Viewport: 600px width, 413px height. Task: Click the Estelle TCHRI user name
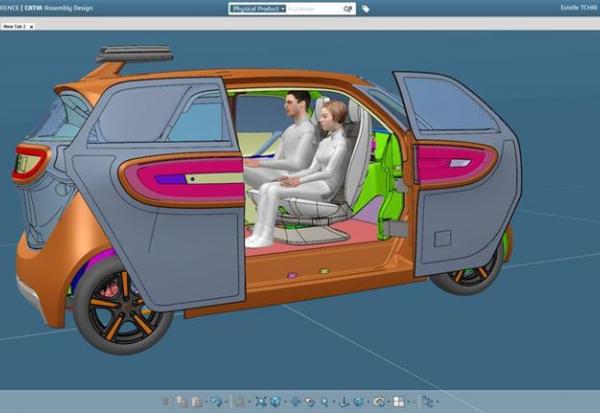(577, 8)
